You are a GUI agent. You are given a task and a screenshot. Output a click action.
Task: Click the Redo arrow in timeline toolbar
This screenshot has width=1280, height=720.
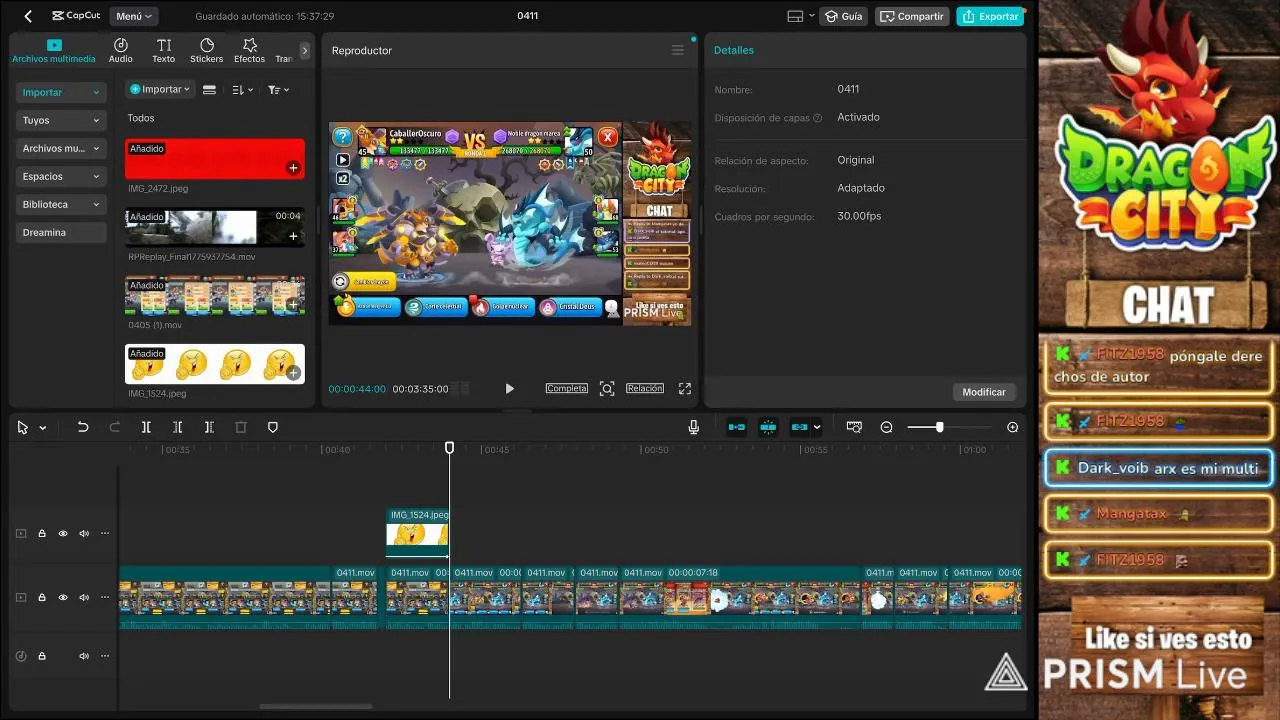point(115,427)
